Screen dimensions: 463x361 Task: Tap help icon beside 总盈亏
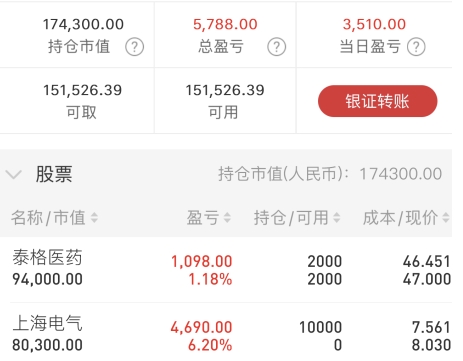coord(276,47)
